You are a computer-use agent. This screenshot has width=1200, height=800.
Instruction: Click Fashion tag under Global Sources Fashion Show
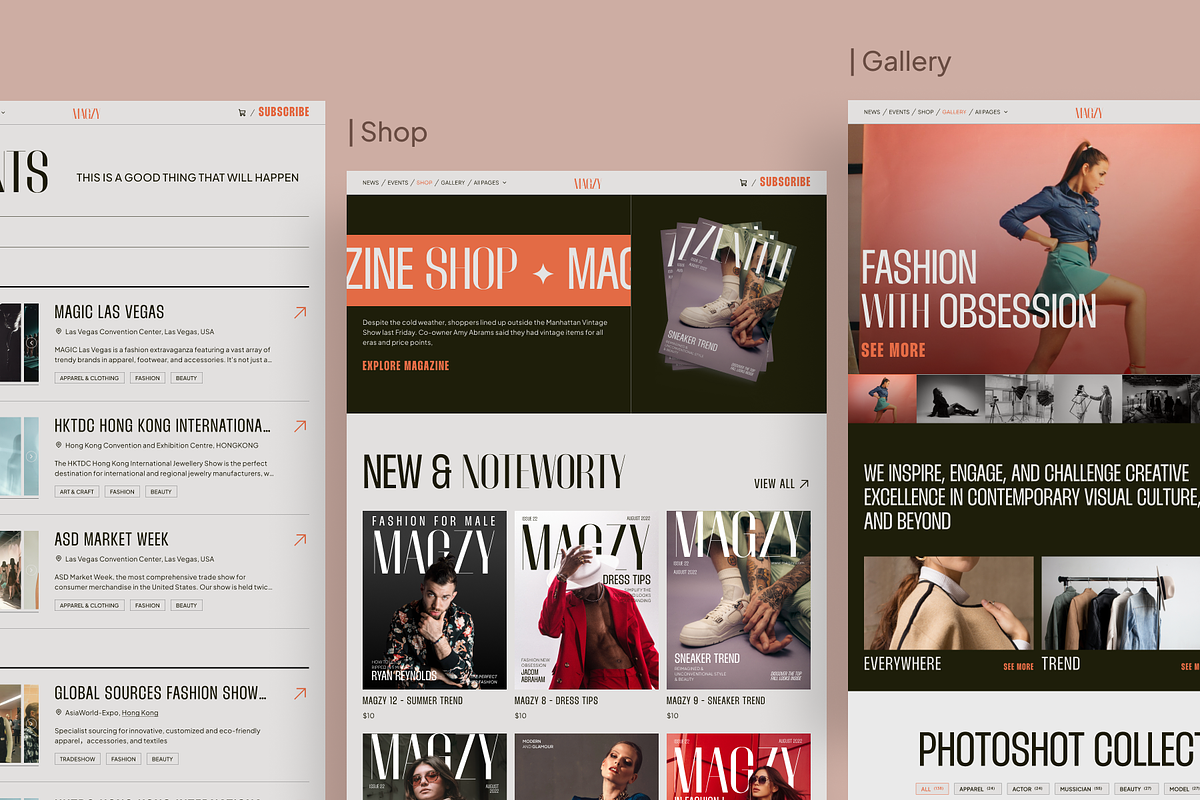click(124, 759)
